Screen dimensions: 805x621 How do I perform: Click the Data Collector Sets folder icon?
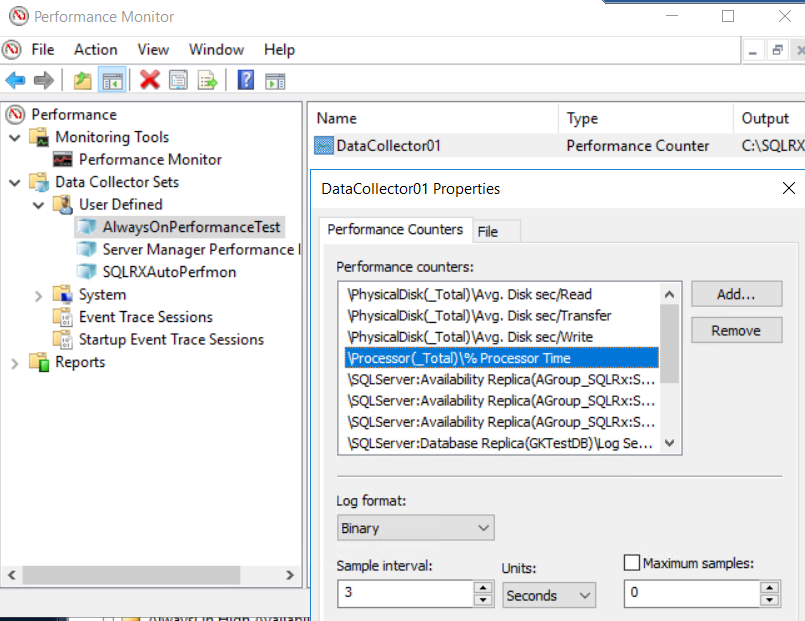40,182
